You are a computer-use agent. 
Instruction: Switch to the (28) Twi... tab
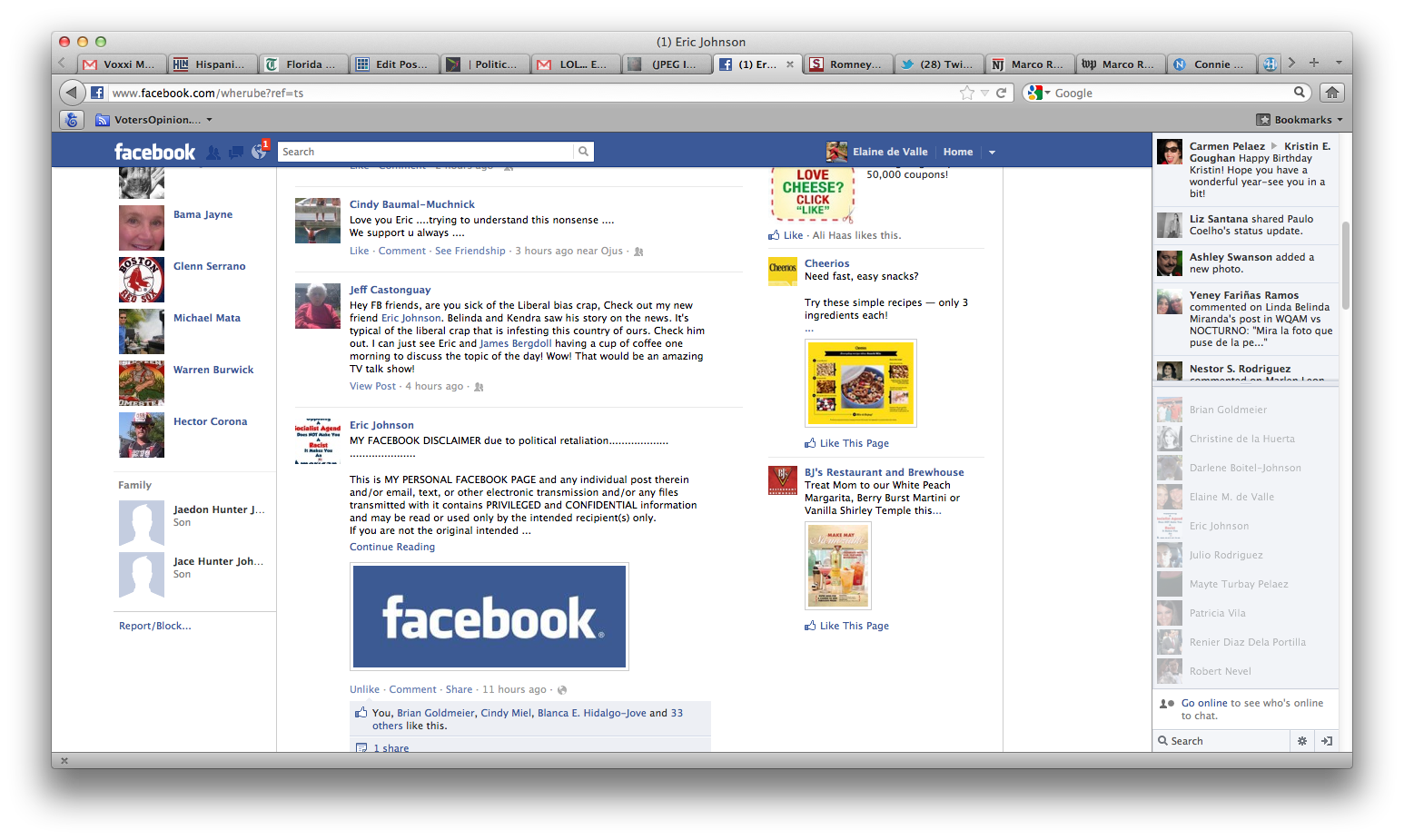point(939,64)
